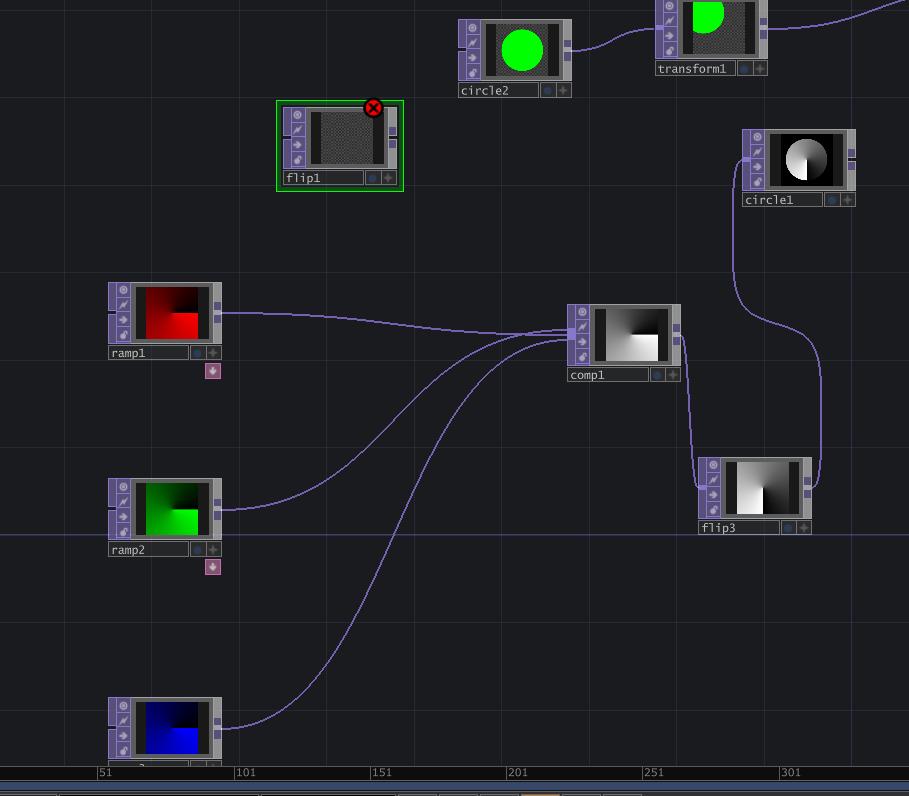Toggle the display flag on circle1

(x=832, y=200)
